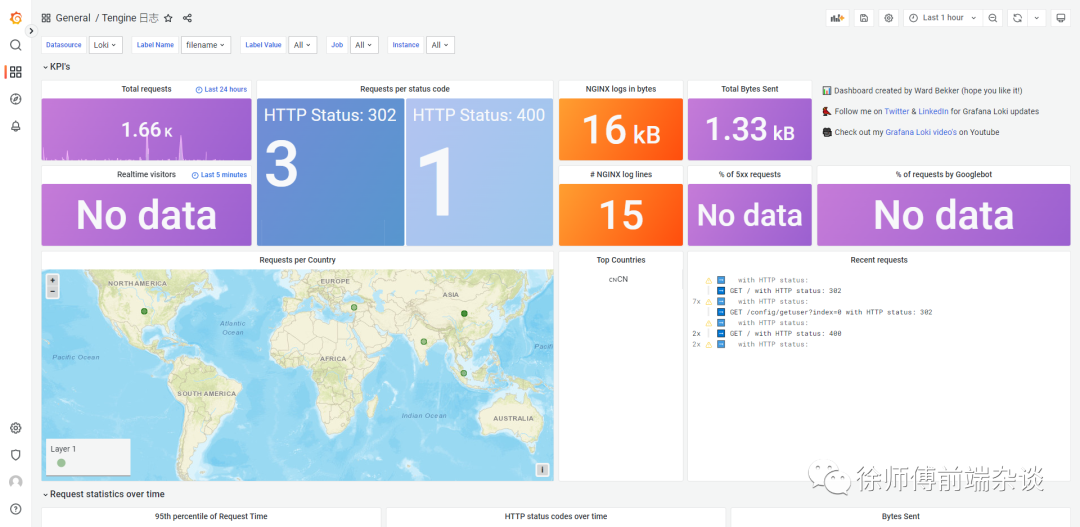This screenshot has width=1080, height=527.
Task: Click Requests per status code title
Action: (x=405, y=89)
